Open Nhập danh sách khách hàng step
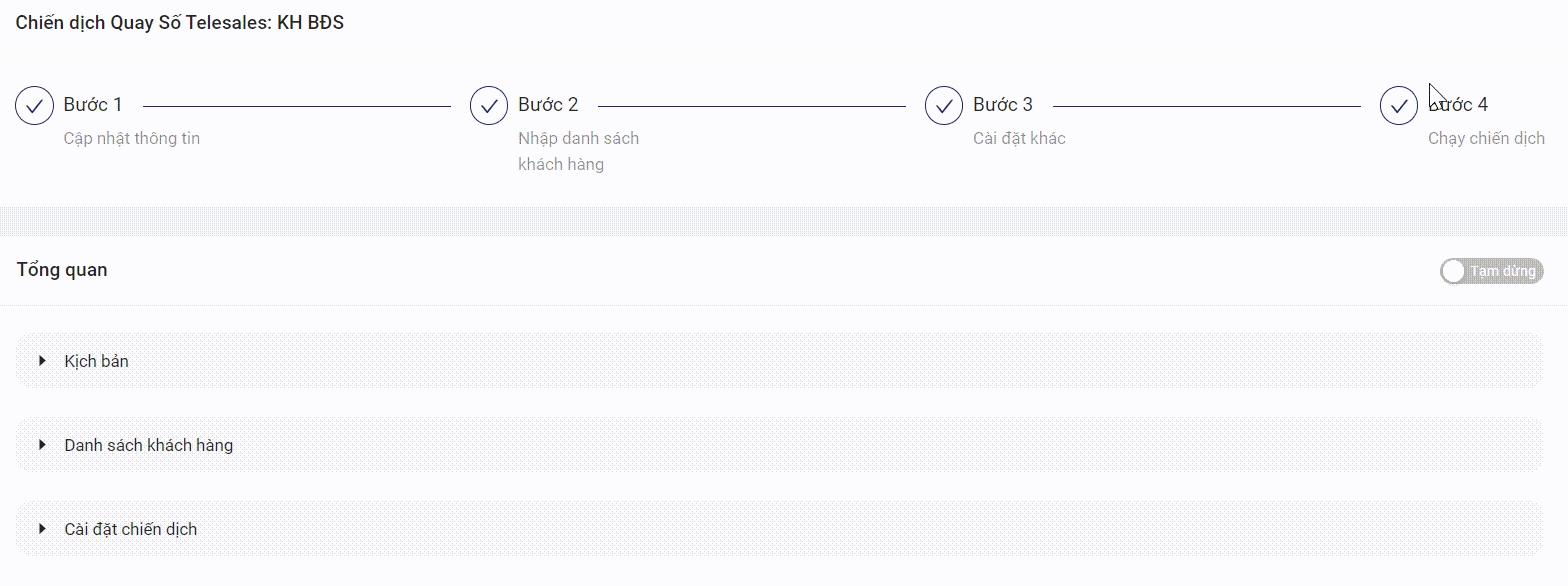This screenshot has width=1568, height=586. [578, 151]
